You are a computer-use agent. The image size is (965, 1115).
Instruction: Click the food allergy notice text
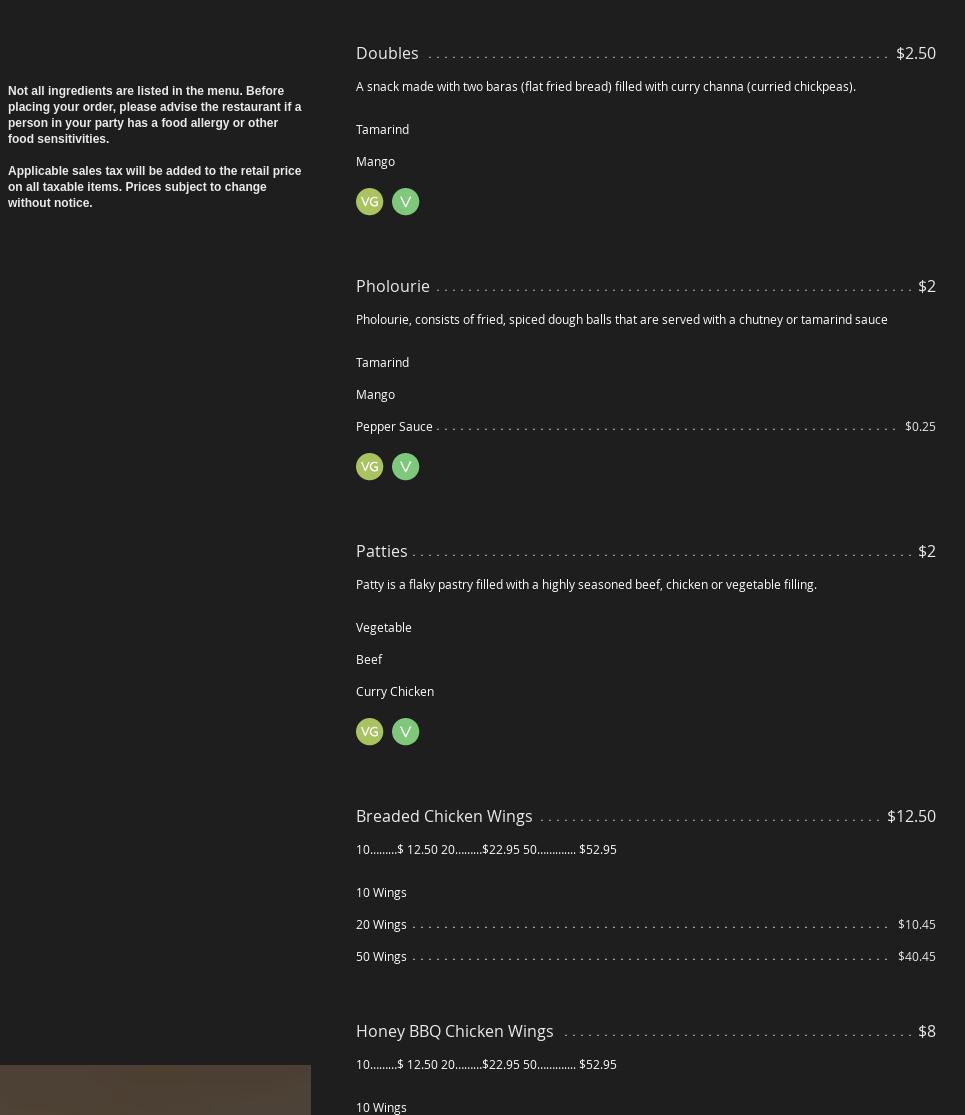click(154, 115)
